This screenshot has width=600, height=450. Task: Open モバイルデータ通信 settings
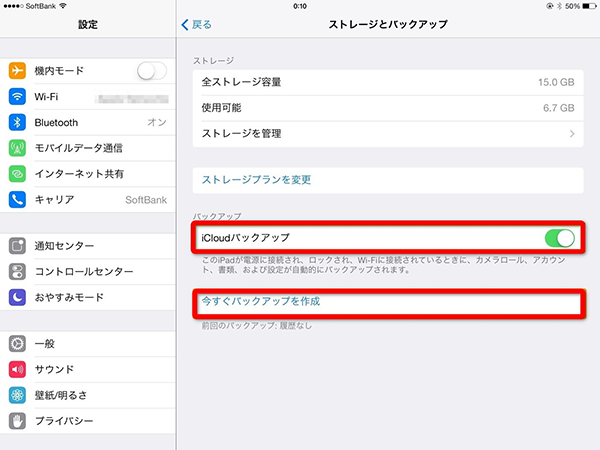coord(88,148)
